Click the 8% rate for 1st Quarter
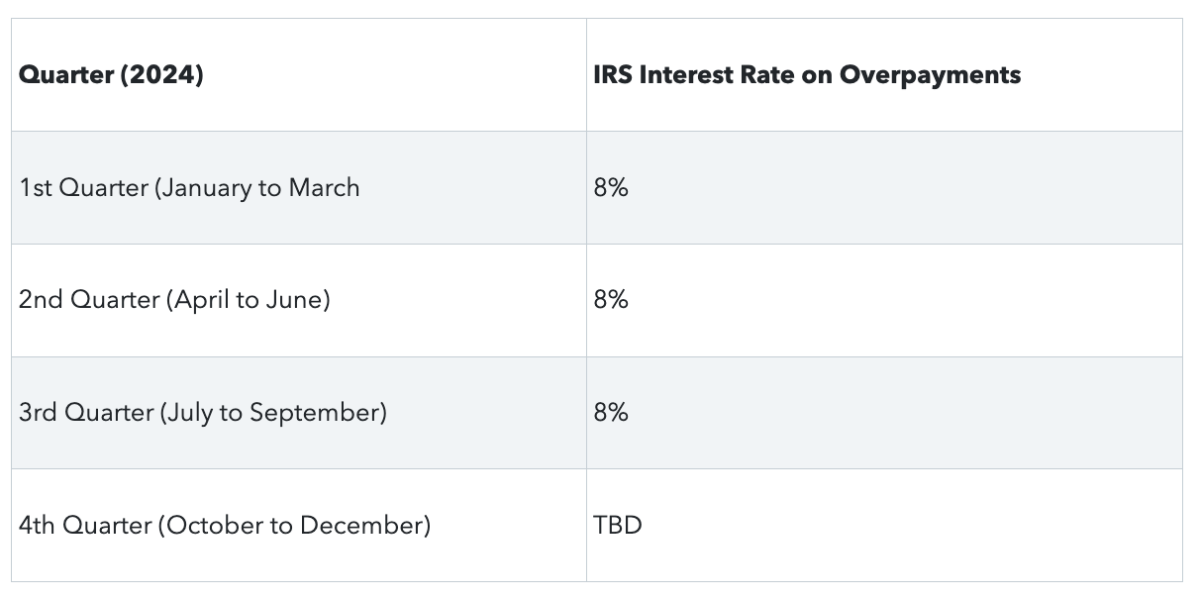1200x600 pixels. pyautogui.click(x=610, y=187)
